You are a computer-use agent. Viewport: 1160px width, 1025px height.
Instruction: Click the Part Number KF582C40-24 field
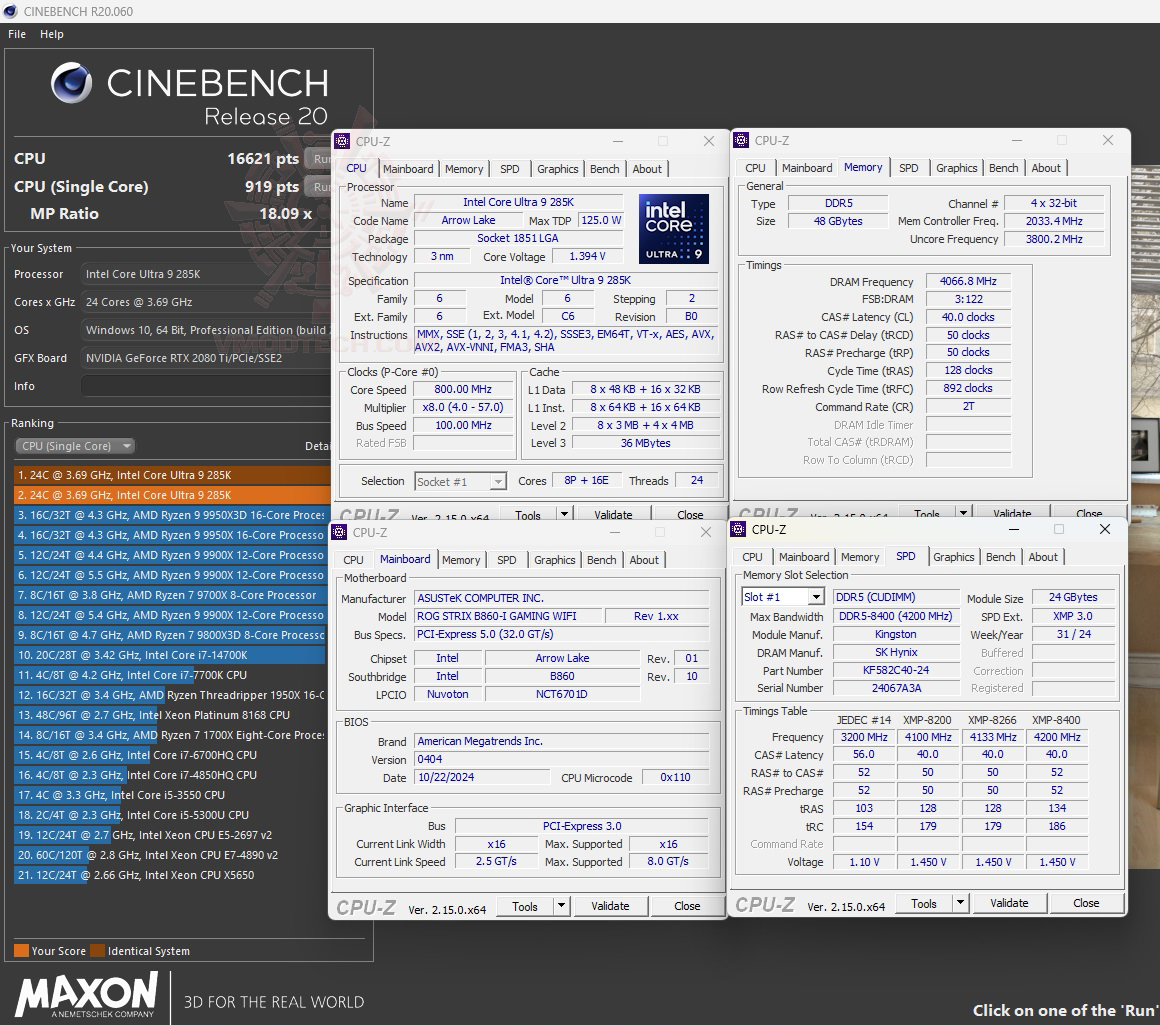896,670
